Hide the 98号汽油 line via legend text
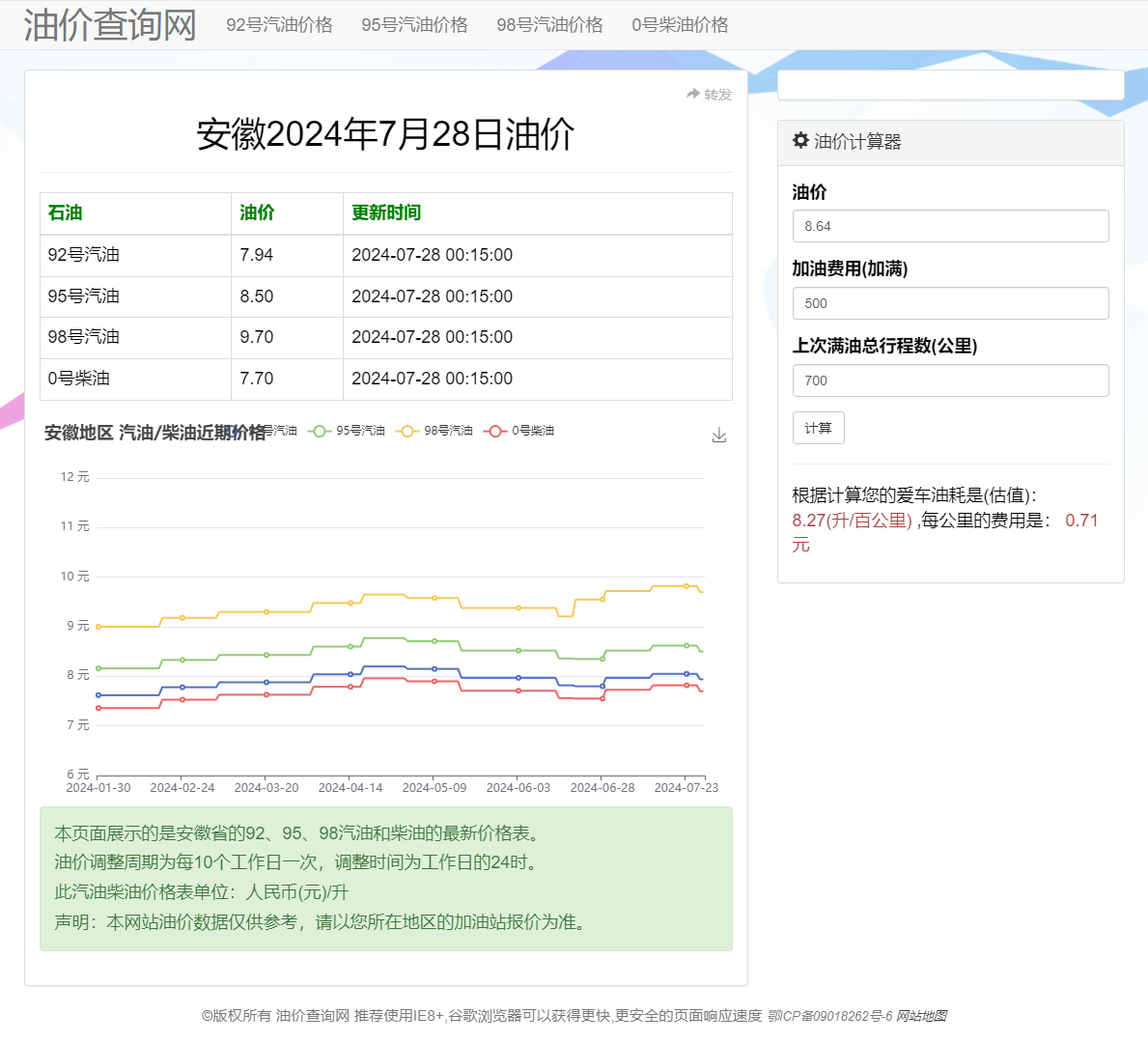 [448, 431]
